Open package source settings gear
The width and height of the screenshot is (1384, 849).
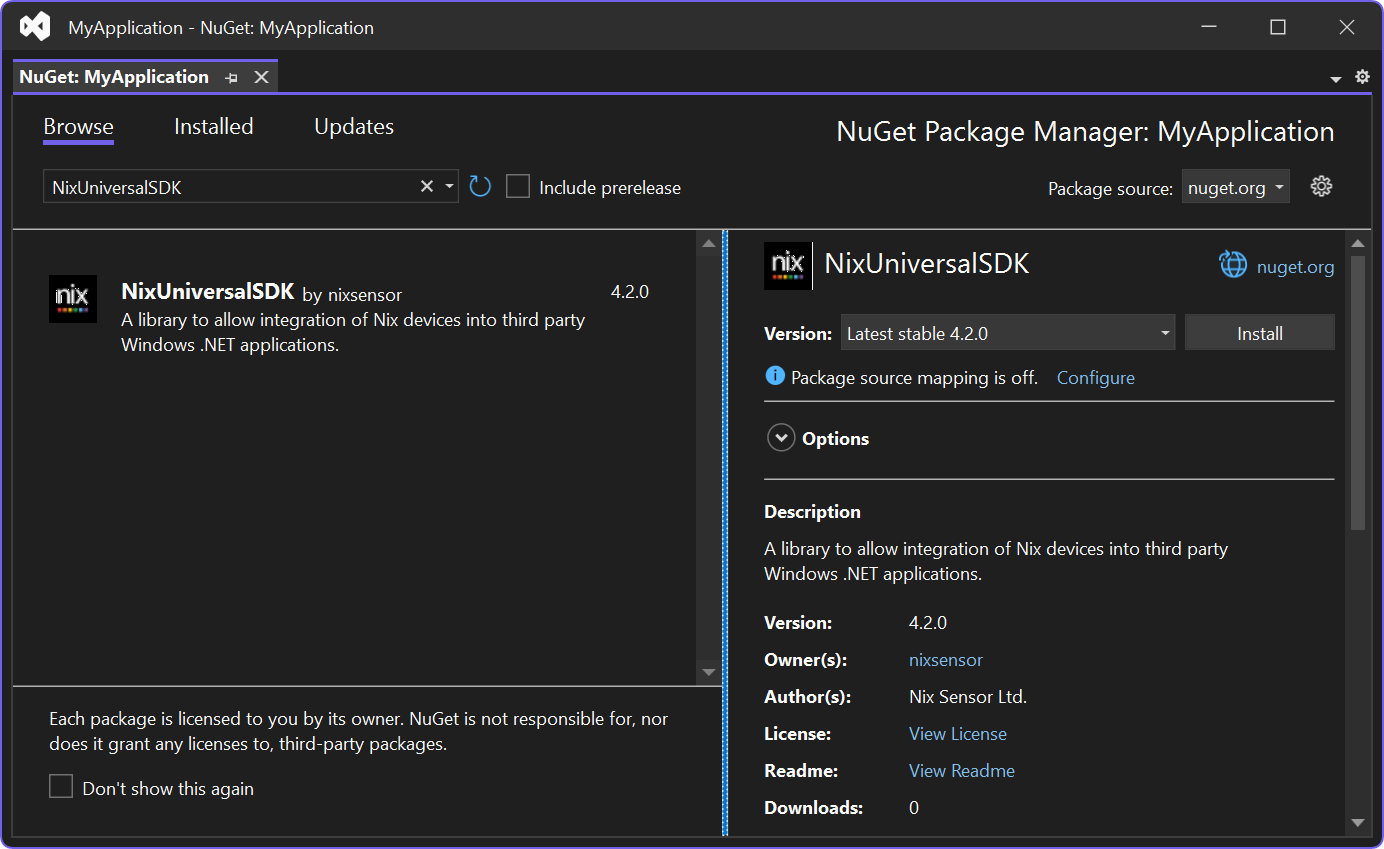pyautogui.click(x=1321, y=186)
